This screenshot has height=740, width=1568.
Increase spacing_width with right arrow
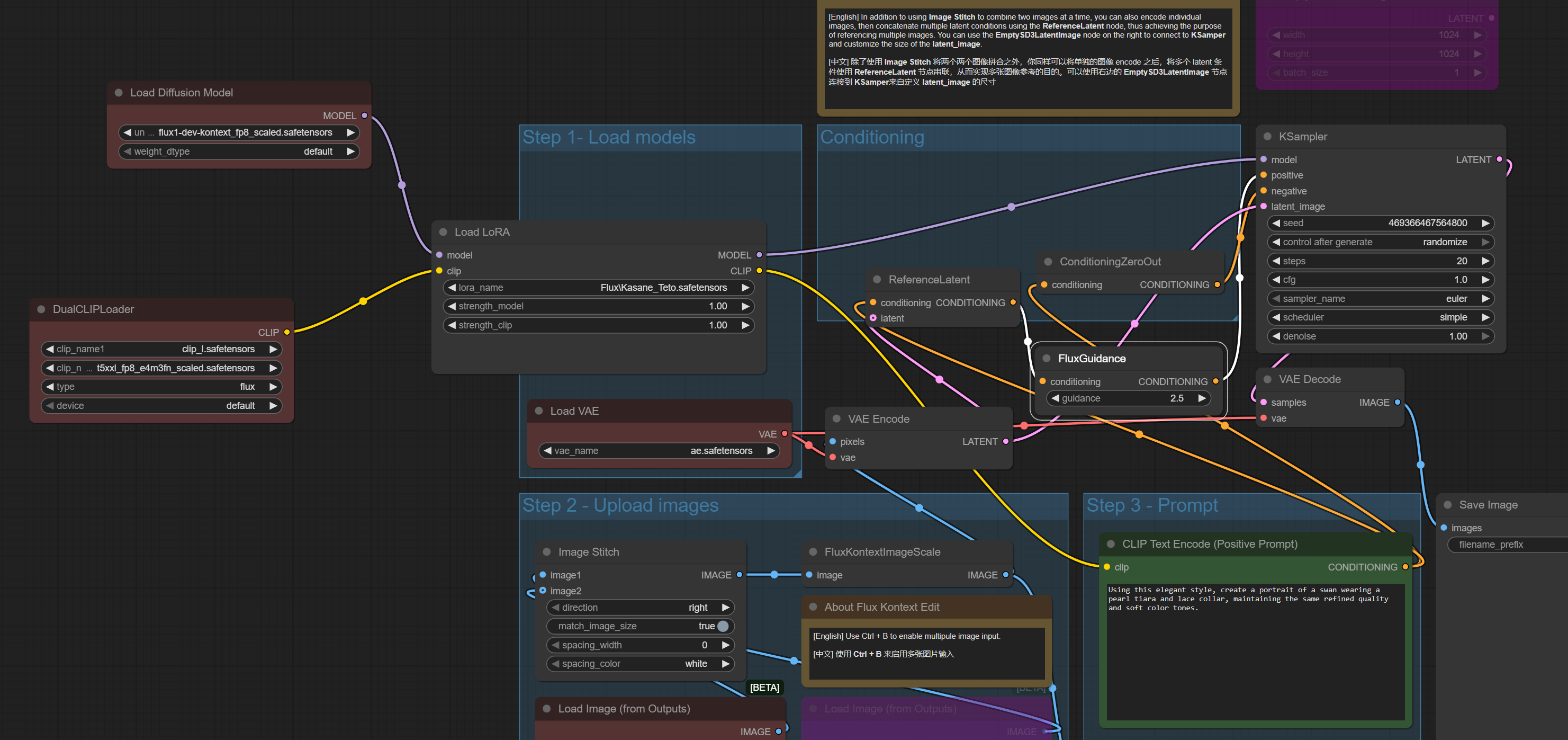pos(726,645)
